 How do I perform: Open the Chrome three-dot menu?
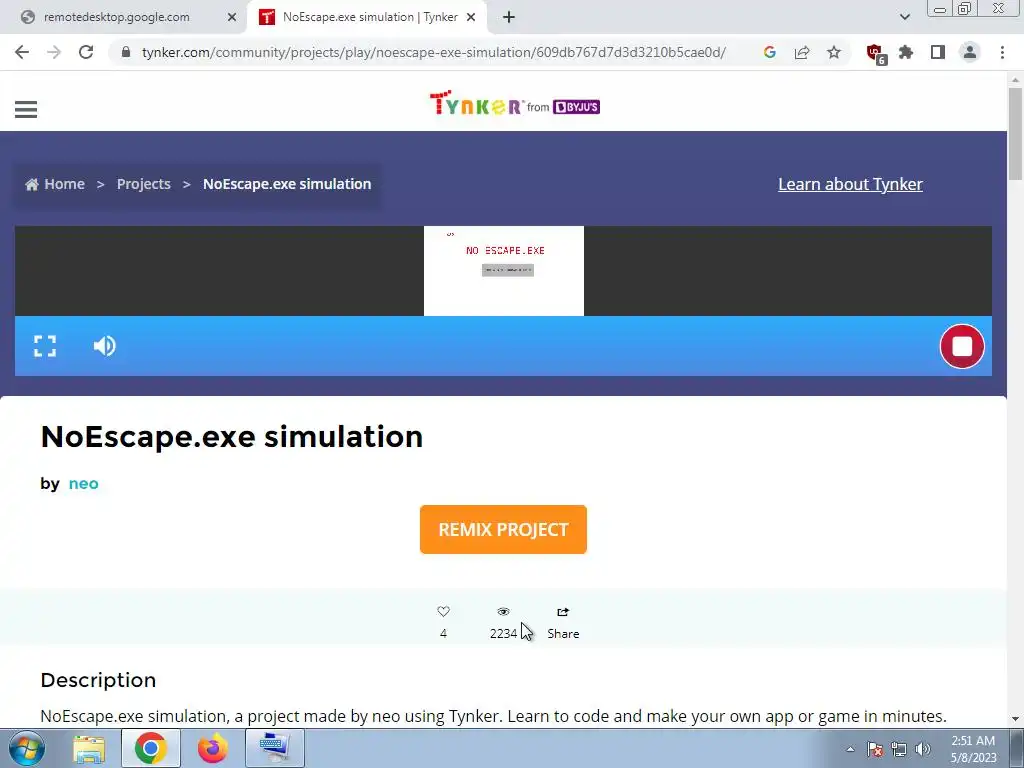click(x=1002, y=52)
